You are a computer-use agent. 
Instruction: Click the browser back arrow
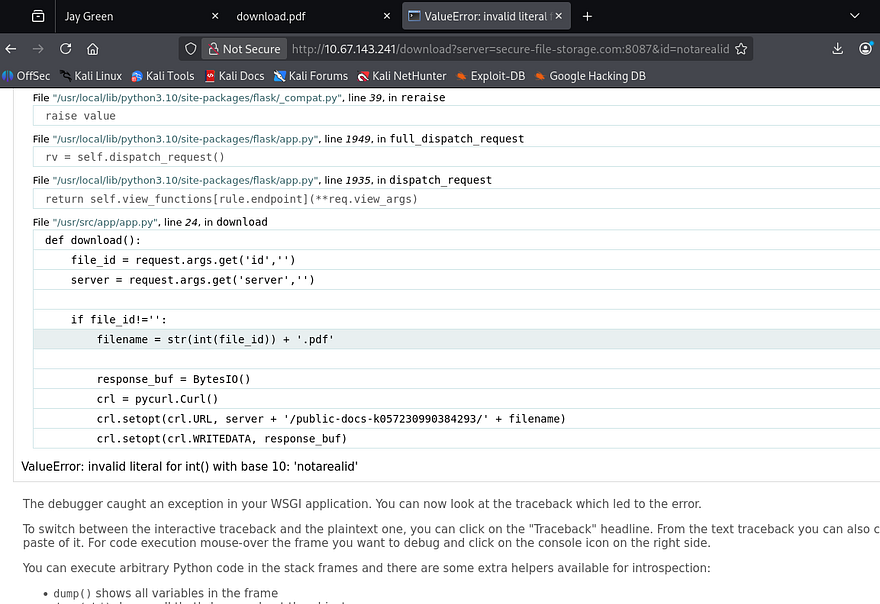11,49
